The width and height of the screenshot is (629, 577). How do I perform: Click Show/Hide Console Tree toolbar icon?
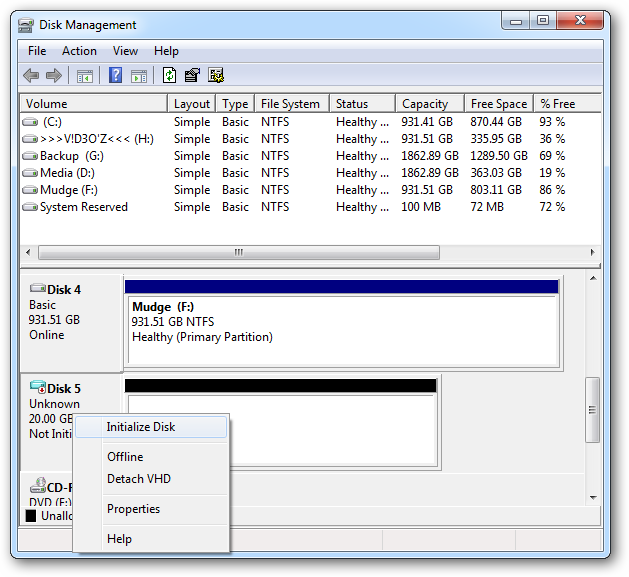pos(85,75)
